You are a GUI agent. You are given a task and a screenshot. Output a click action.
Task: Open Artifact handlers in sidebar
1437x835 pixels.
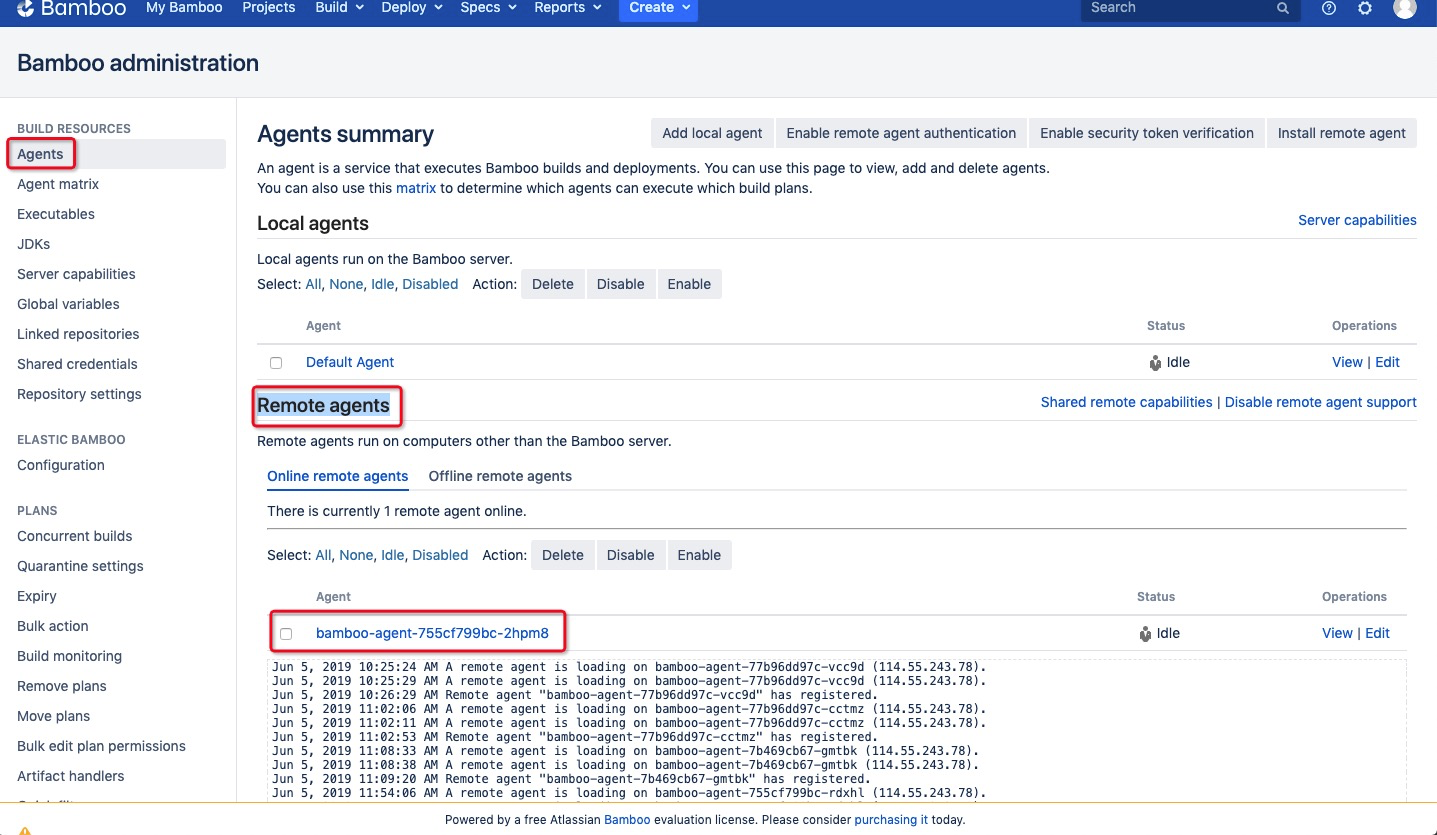click(71, 776)
